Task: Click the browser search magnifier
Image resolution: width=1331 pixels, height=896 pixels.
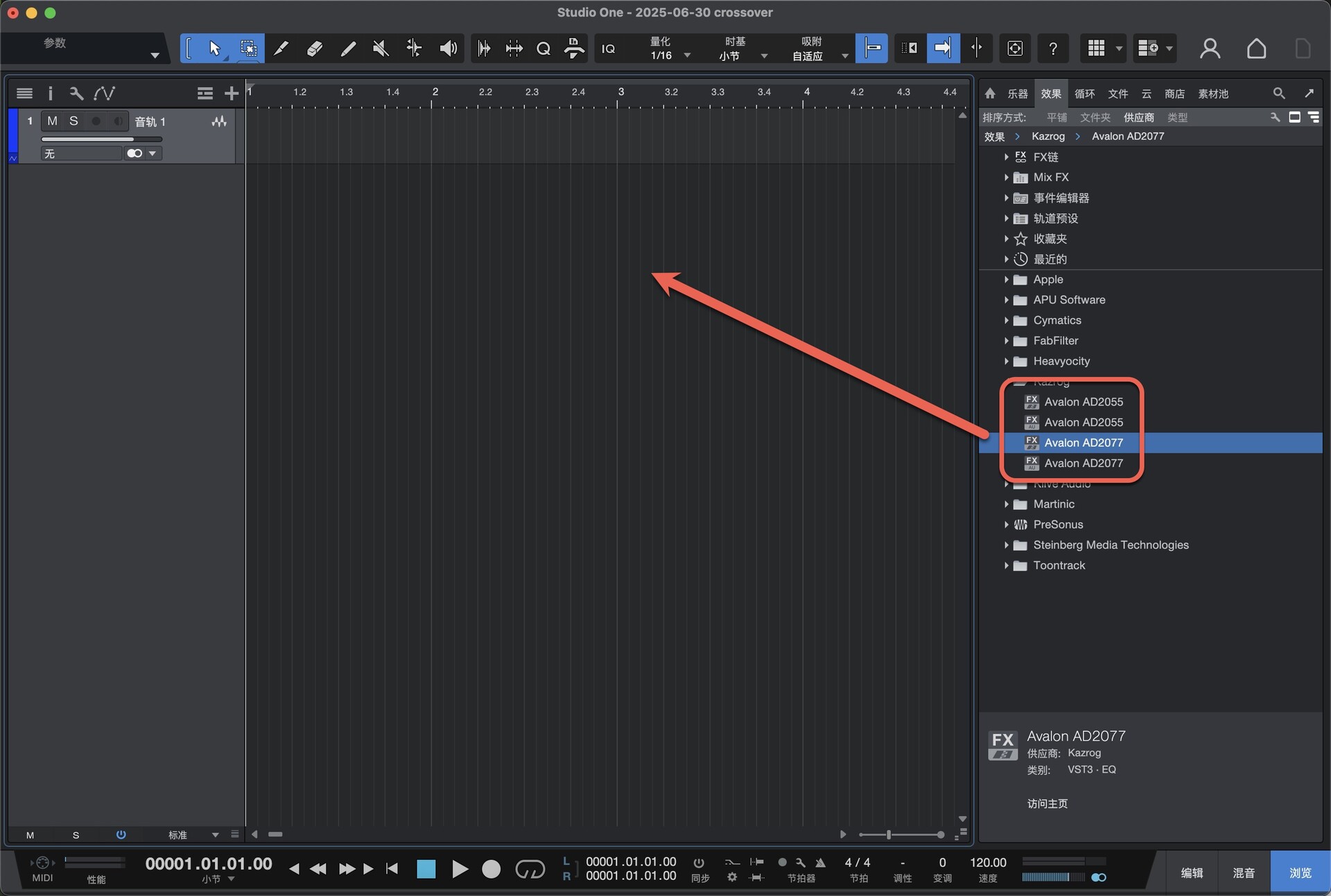Action: tap(1279, 93)
